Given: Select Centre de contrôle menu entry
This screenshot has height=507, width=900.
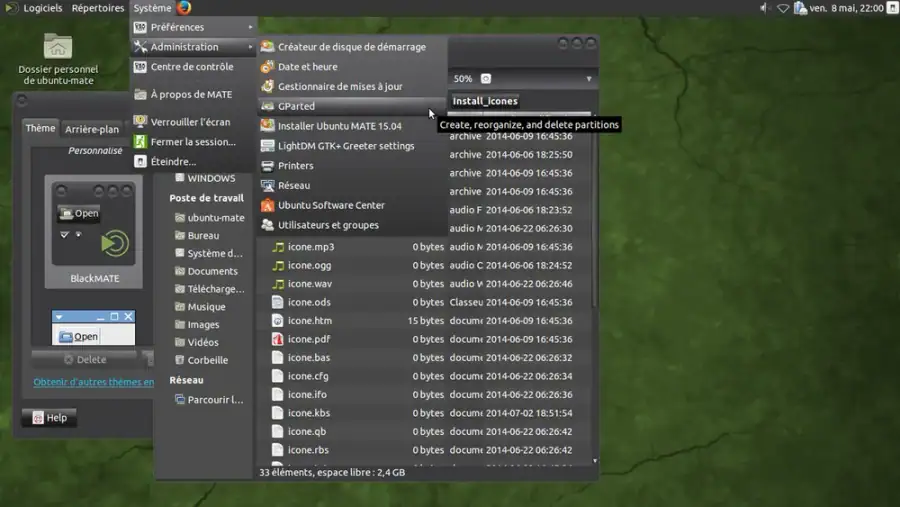Looking at the screenshot, I should (193, 67).
